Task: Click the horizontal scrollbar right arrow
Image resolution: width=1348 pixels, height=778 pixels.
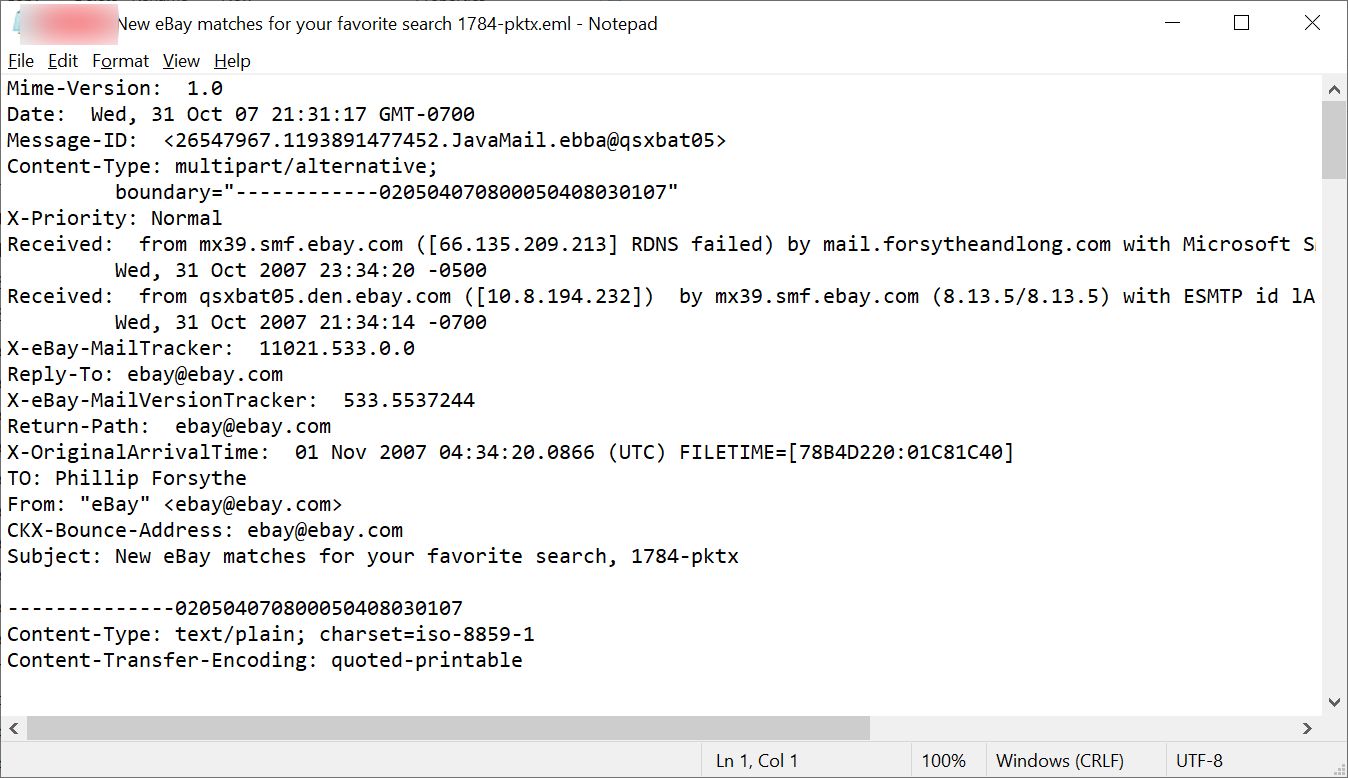Action: pos(1308,728)
